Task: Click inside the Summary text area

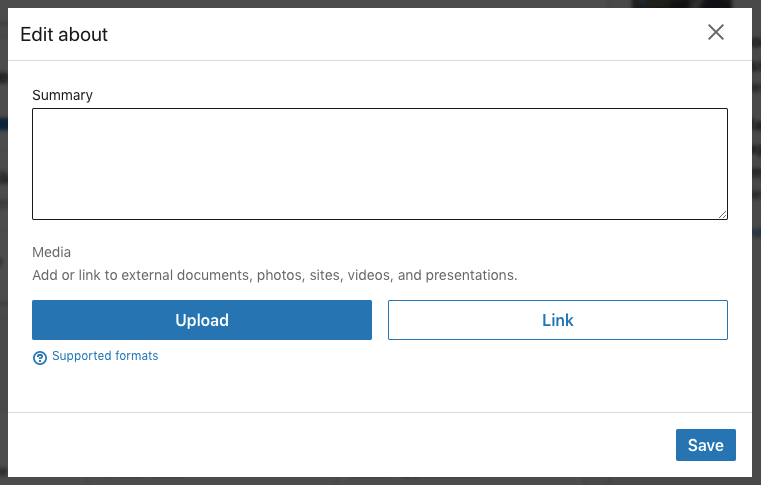Action: (x=379, y=163)
